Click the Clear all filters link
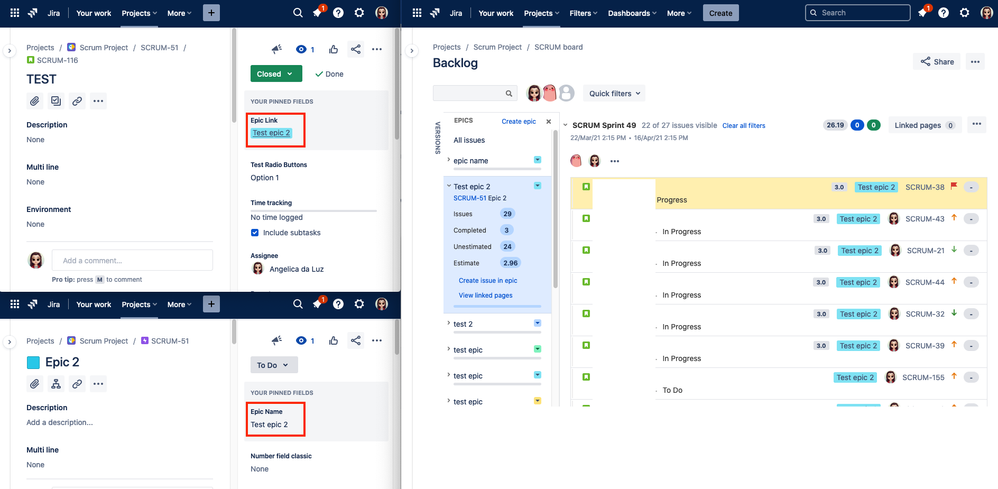Image resolution: width=998 pixels, height=489 pixels. click(743, 126)
